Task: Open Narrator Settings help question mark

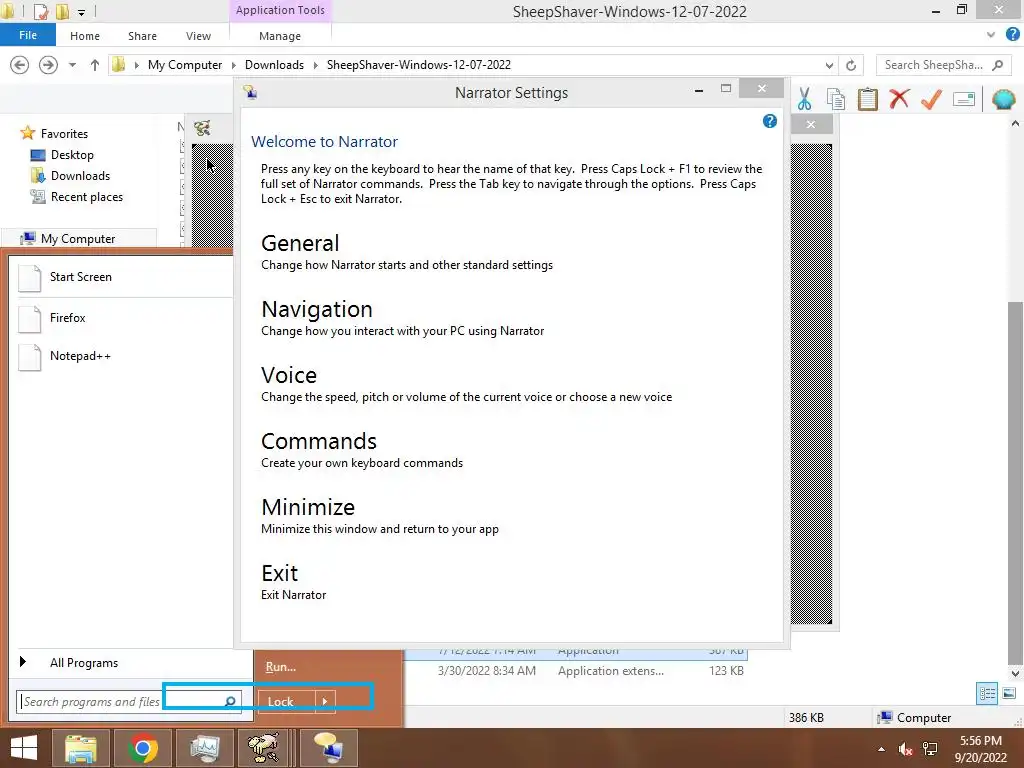Action: (770, 121)
